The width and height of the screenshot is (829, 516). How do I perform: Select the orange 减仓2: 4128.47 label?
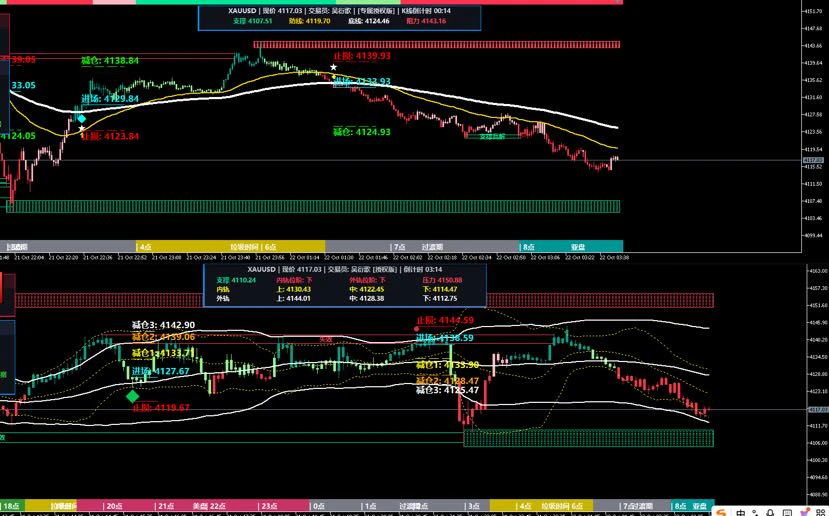(447, 381)
